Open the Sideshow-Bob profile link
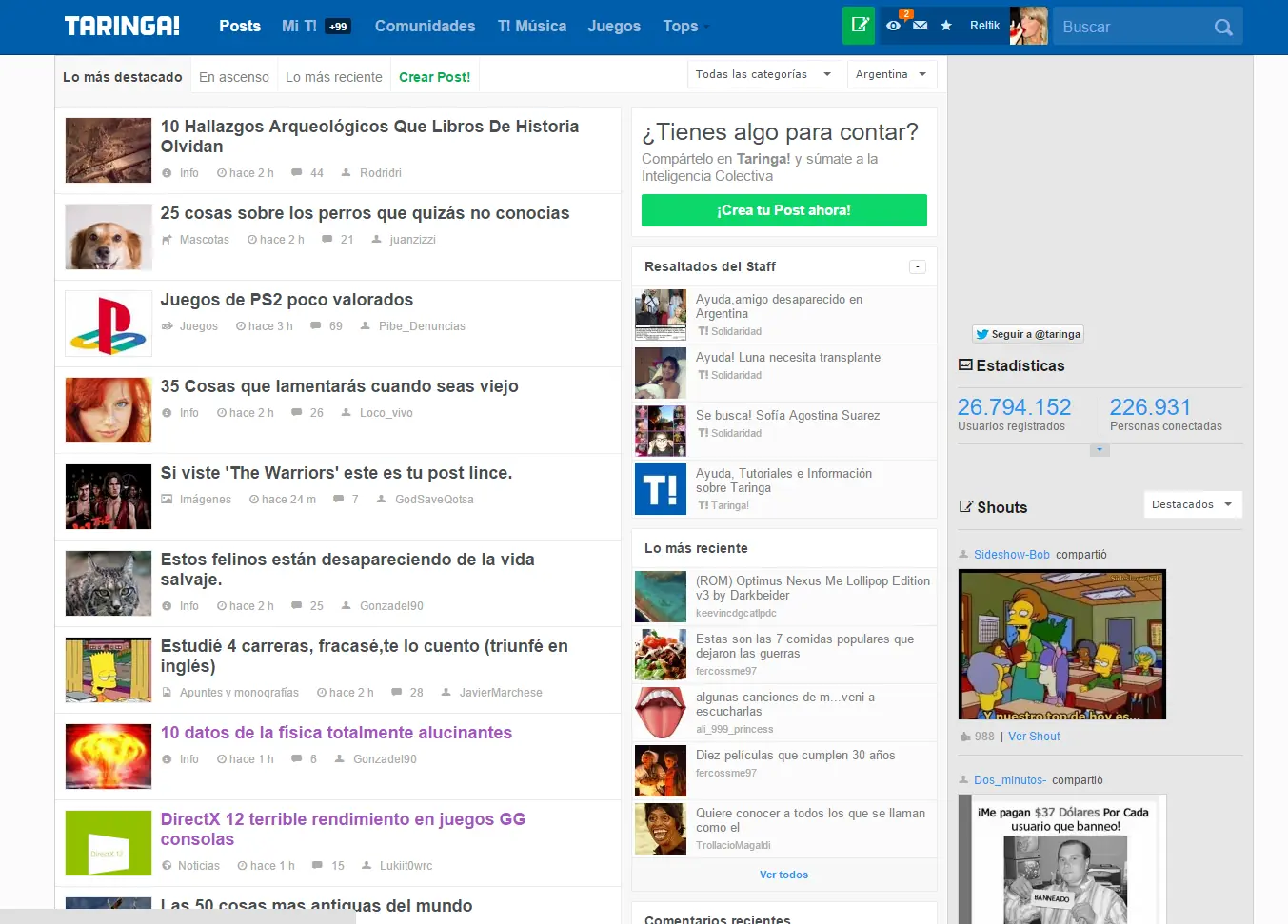Image resolution: width=1288 pixels, height=924 pixels. (1012, 555)
